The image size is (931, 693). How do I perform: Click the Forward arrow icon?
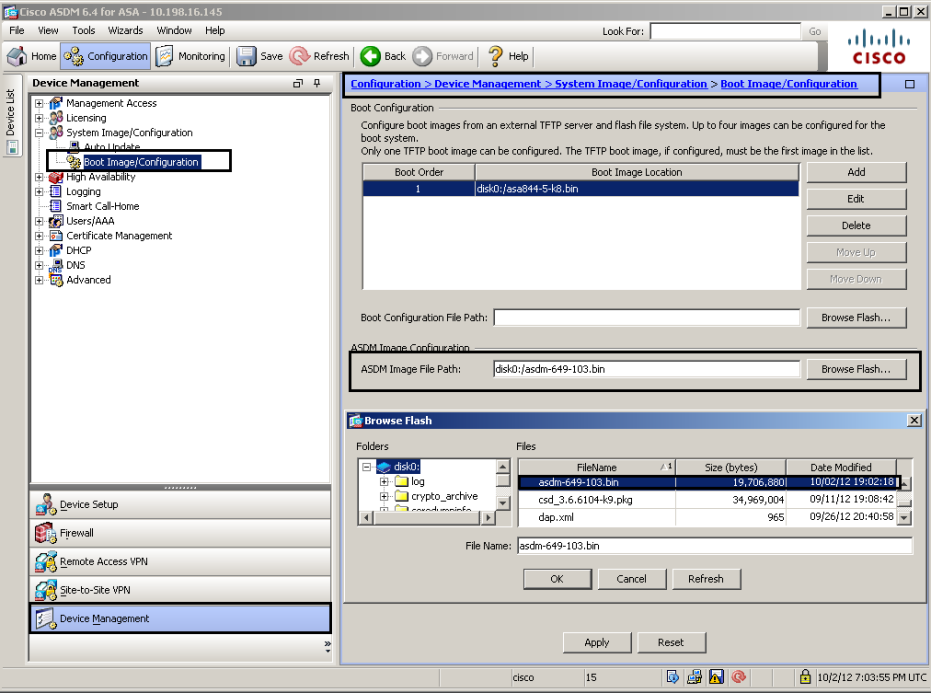coord(422,56)
